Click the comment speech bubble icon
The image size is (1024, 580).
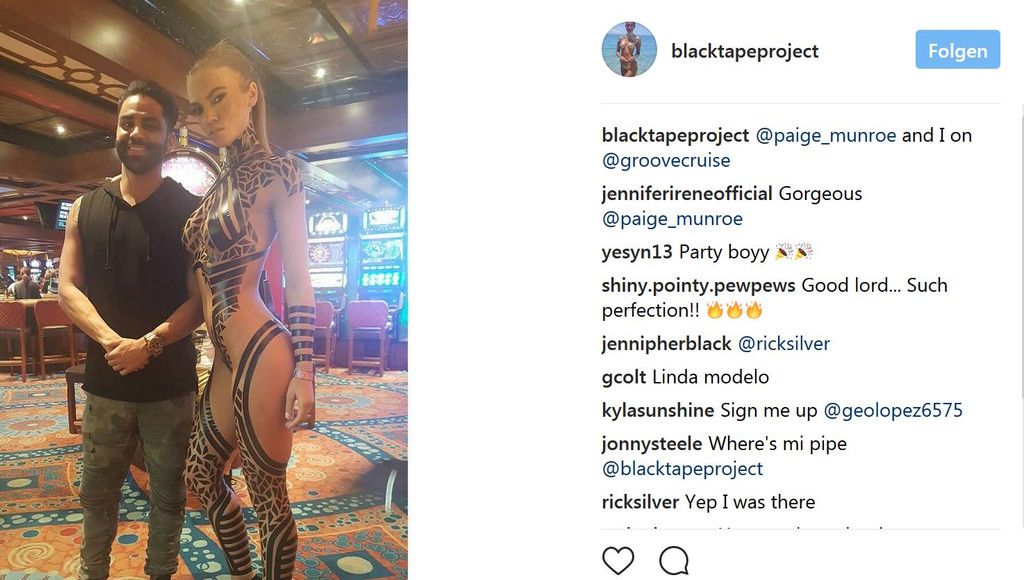674,560
